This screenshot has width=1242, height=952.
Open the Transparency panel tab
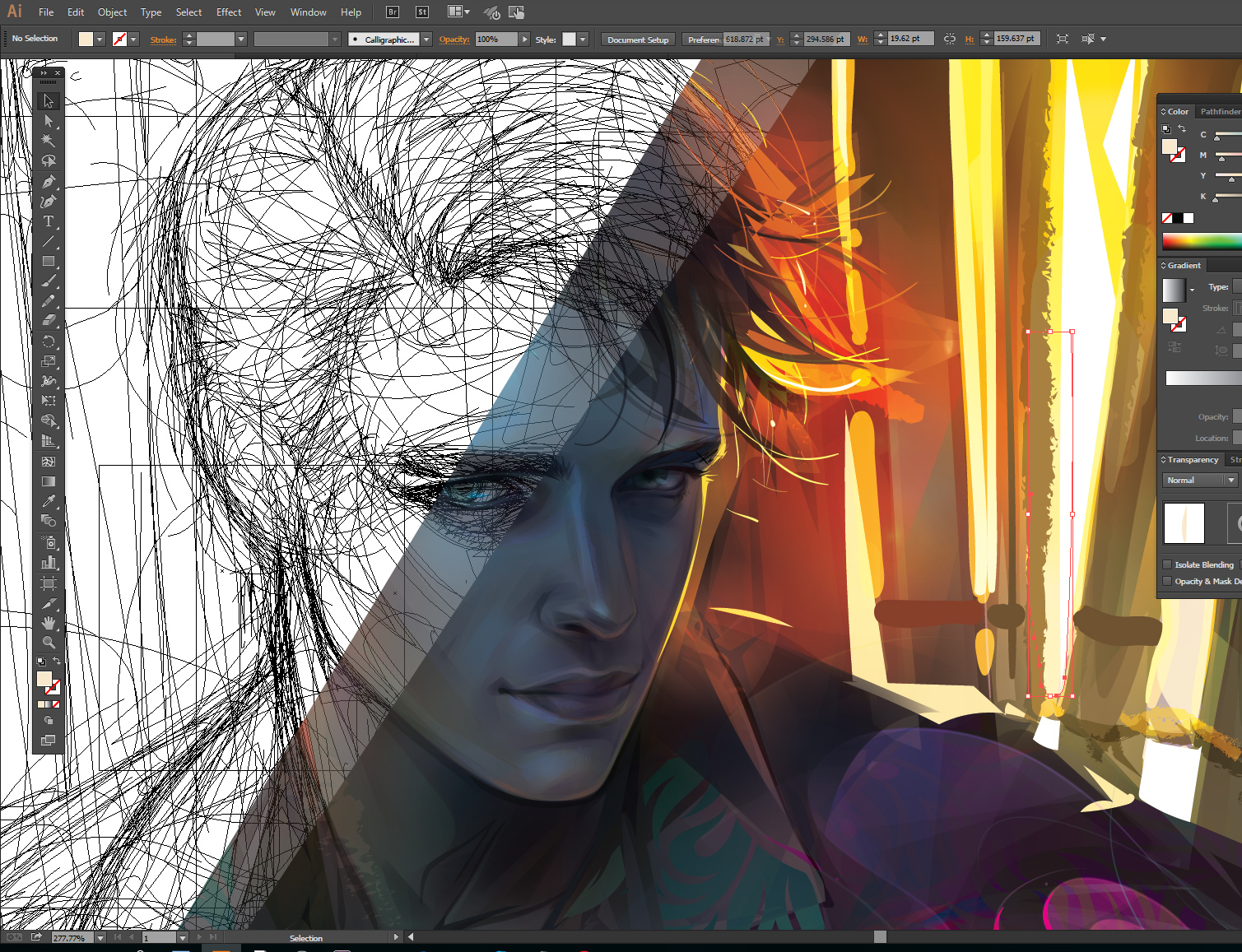1192,459
